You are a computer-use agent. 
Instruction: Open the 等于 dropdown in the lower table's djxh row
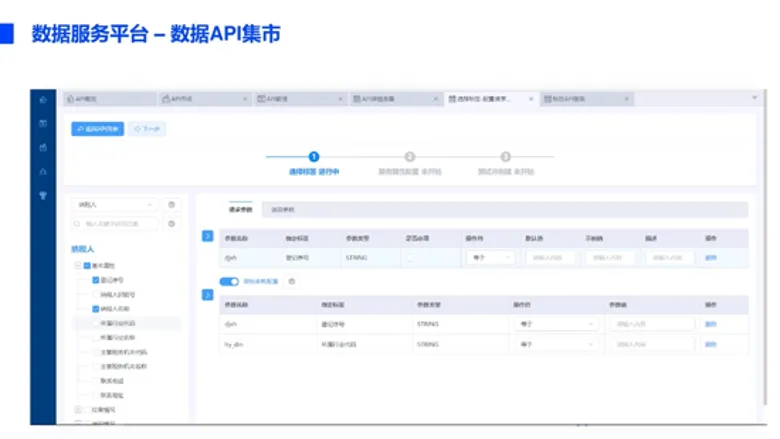coord(556,324)
